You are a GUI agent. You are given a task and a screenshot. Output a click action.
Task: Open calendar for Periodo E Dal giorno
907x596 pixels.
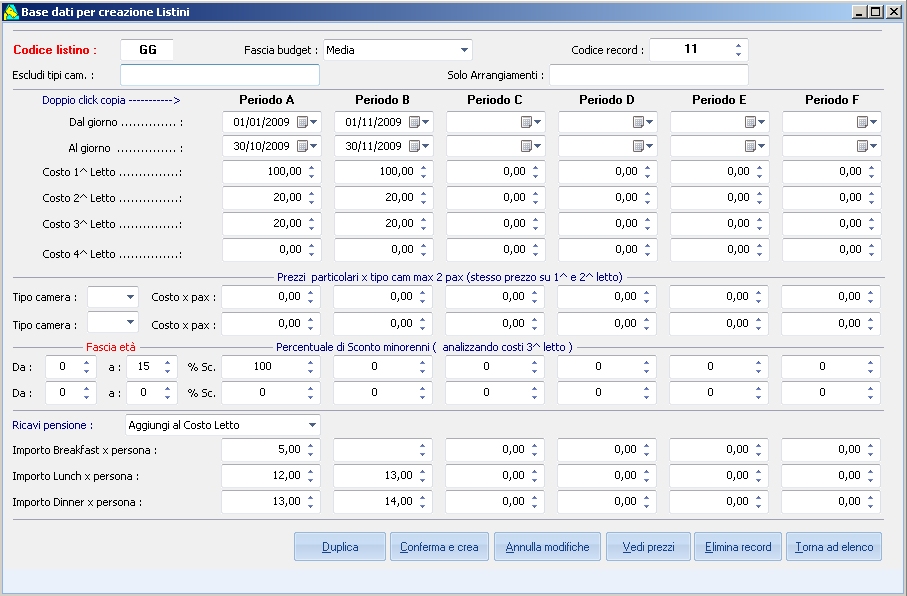click(755, 122)
